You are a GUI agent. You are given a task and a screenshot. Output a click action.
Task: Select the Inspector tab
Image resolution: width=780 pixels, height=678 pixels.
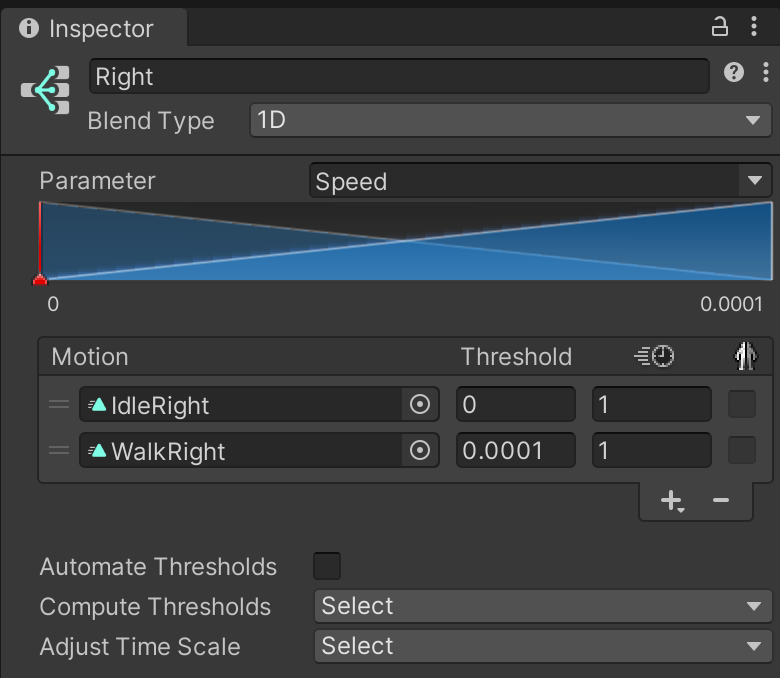pos(88,28)
